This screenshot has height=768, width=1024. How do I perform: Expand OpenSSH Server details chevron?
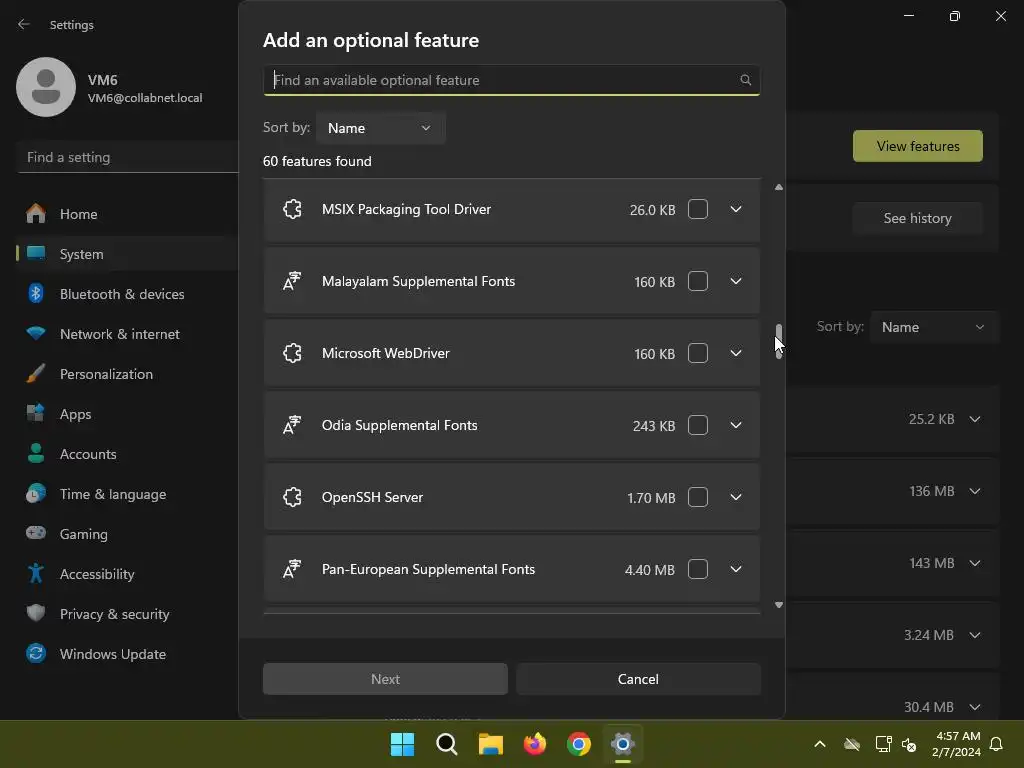tap(735, 497)
